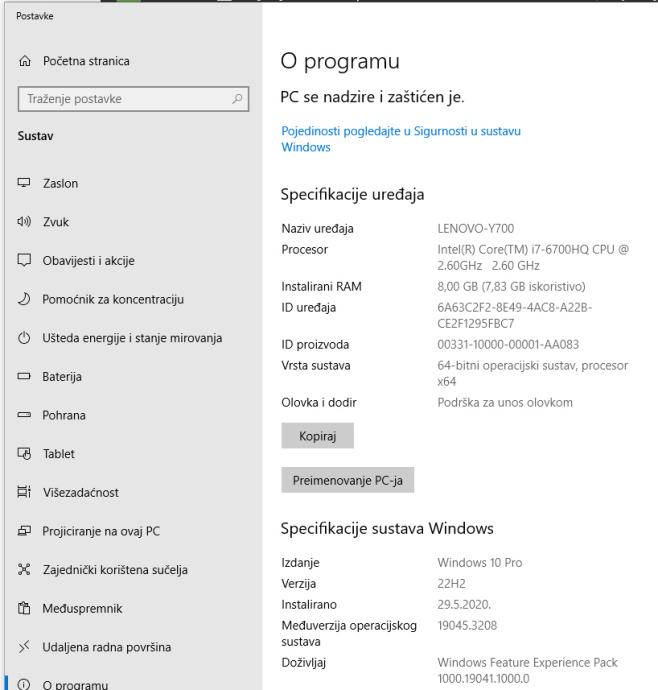Viewport: 658px width, 690px height.
Task: Go to Zvuk settings
Action: point(55,222)
